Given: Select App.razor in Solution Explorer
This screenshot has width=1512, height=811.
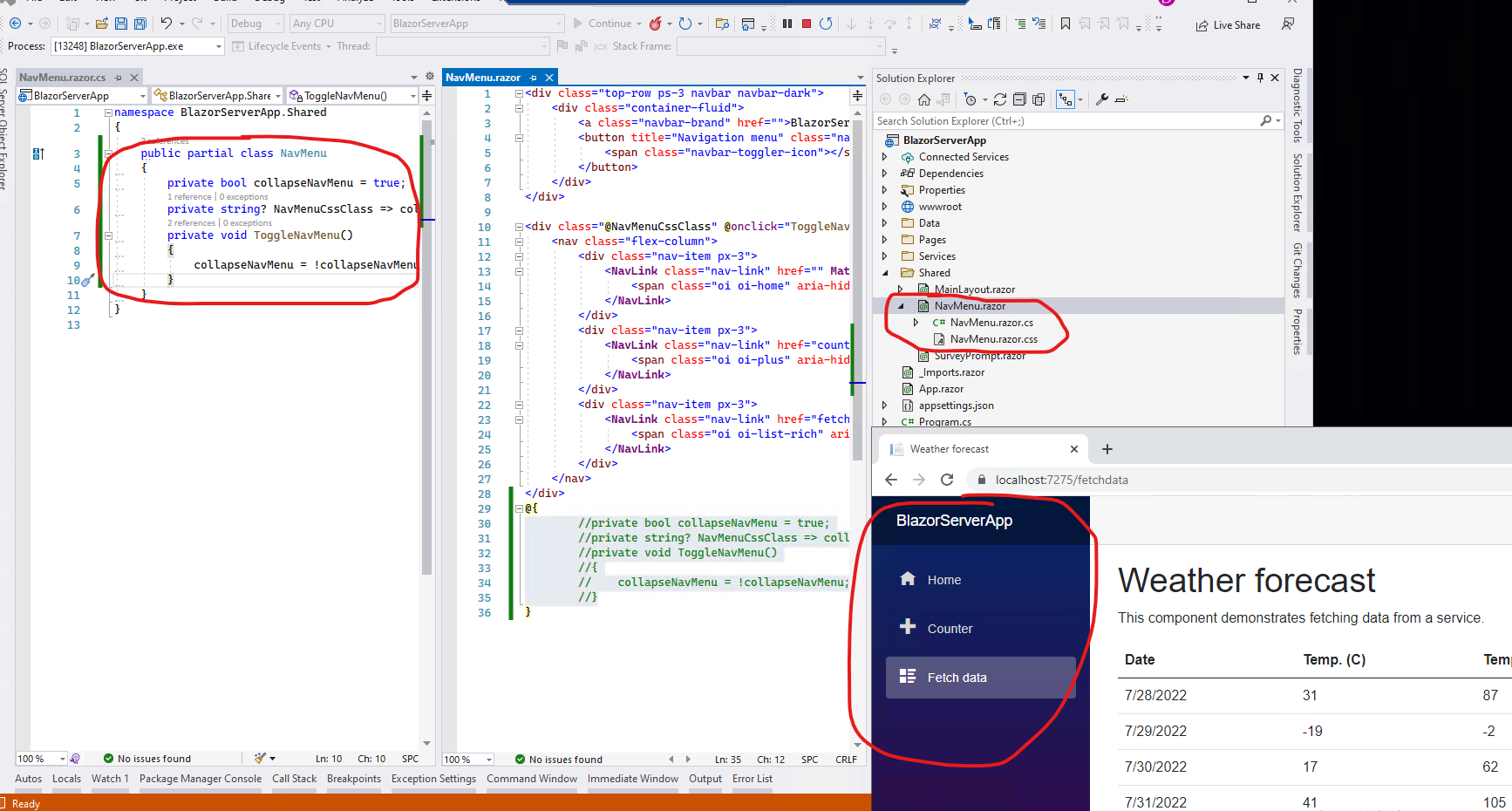Looking at the screenshot, I should click(x=941, y=389).
